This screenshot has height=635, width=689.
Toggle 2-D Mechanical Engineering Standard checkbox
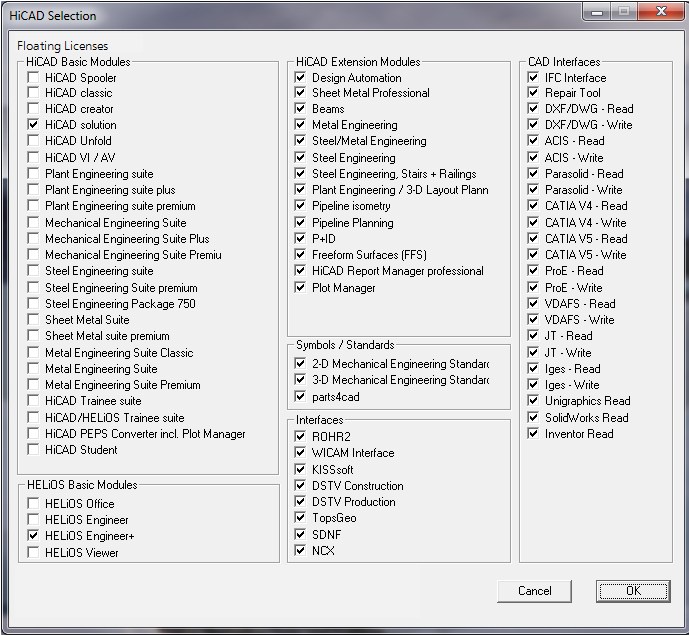[x=301, y=364]
